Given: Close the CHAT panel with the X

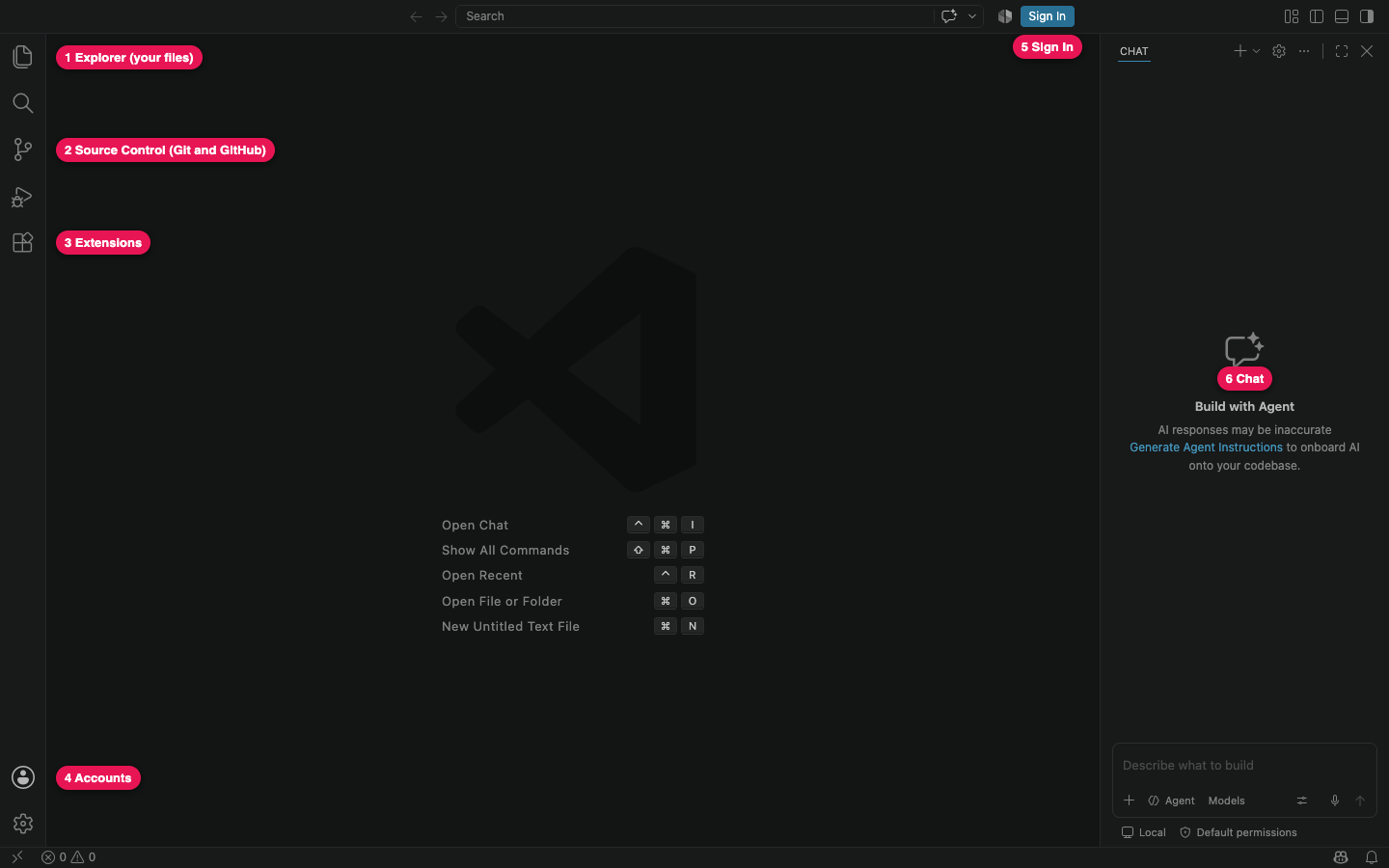Looking at the screenshot, I should coord(1367,51).
